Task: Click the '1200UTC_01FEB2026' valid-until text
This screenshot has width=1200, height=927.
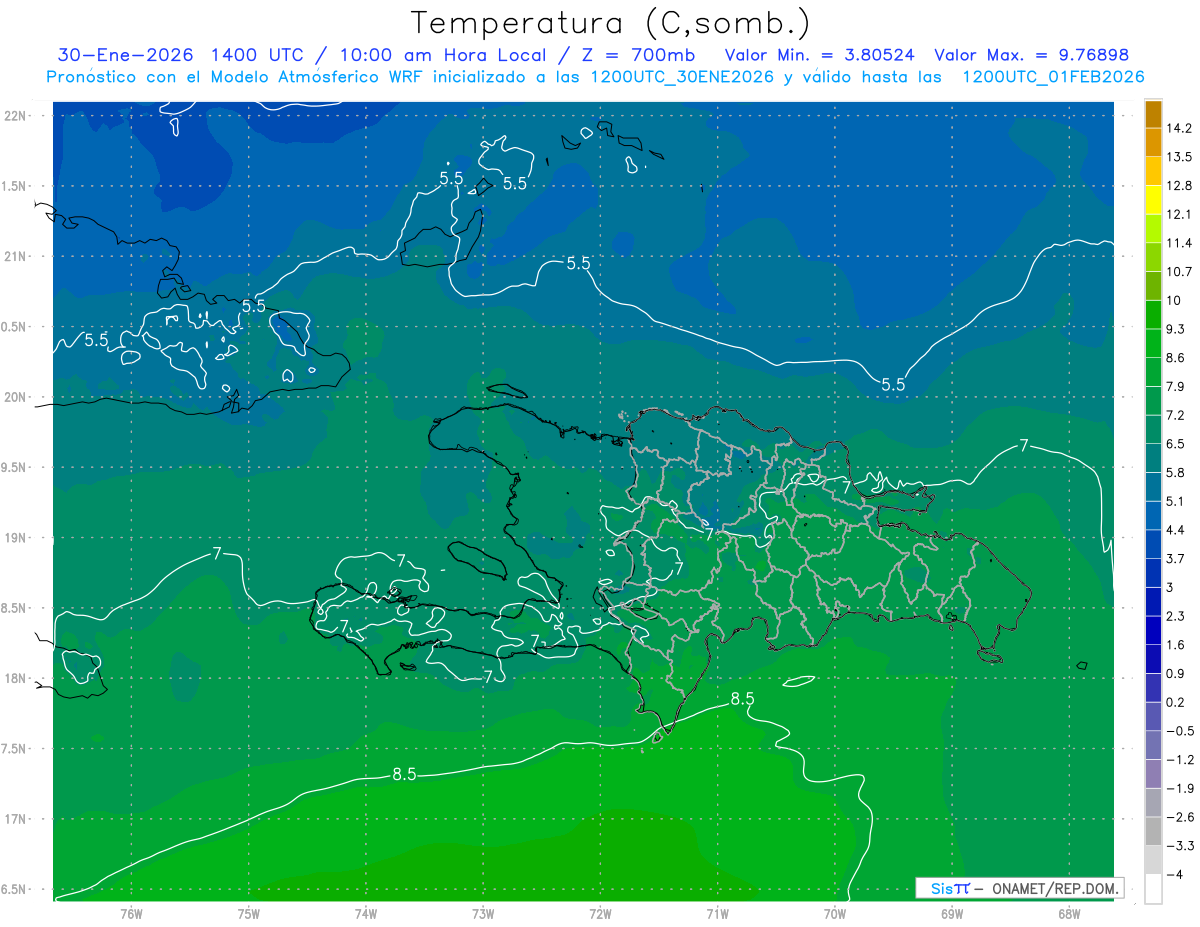Action: tap(1053, 77)
